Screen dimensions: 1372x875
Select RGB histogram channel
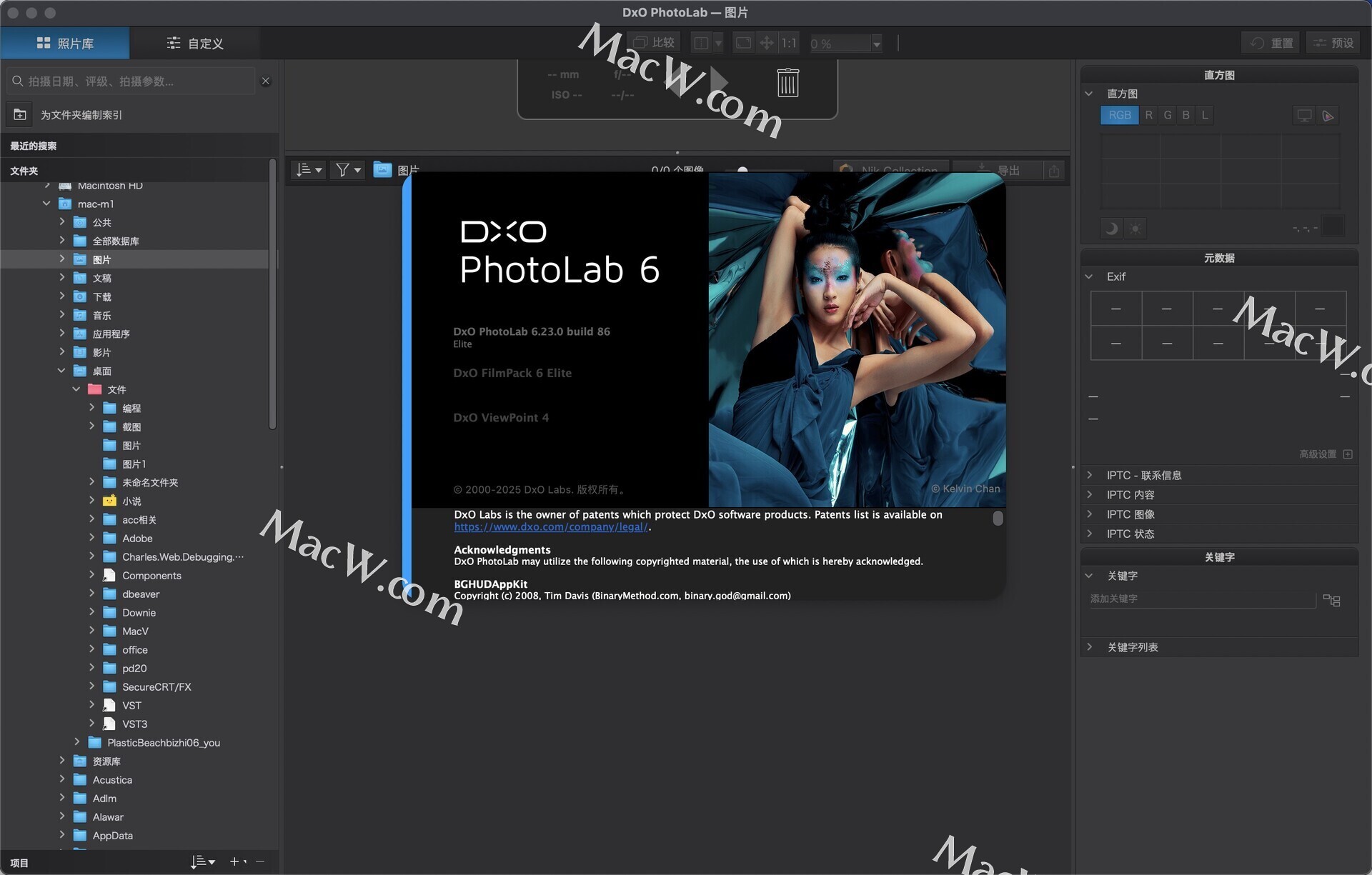[1119, 115]
